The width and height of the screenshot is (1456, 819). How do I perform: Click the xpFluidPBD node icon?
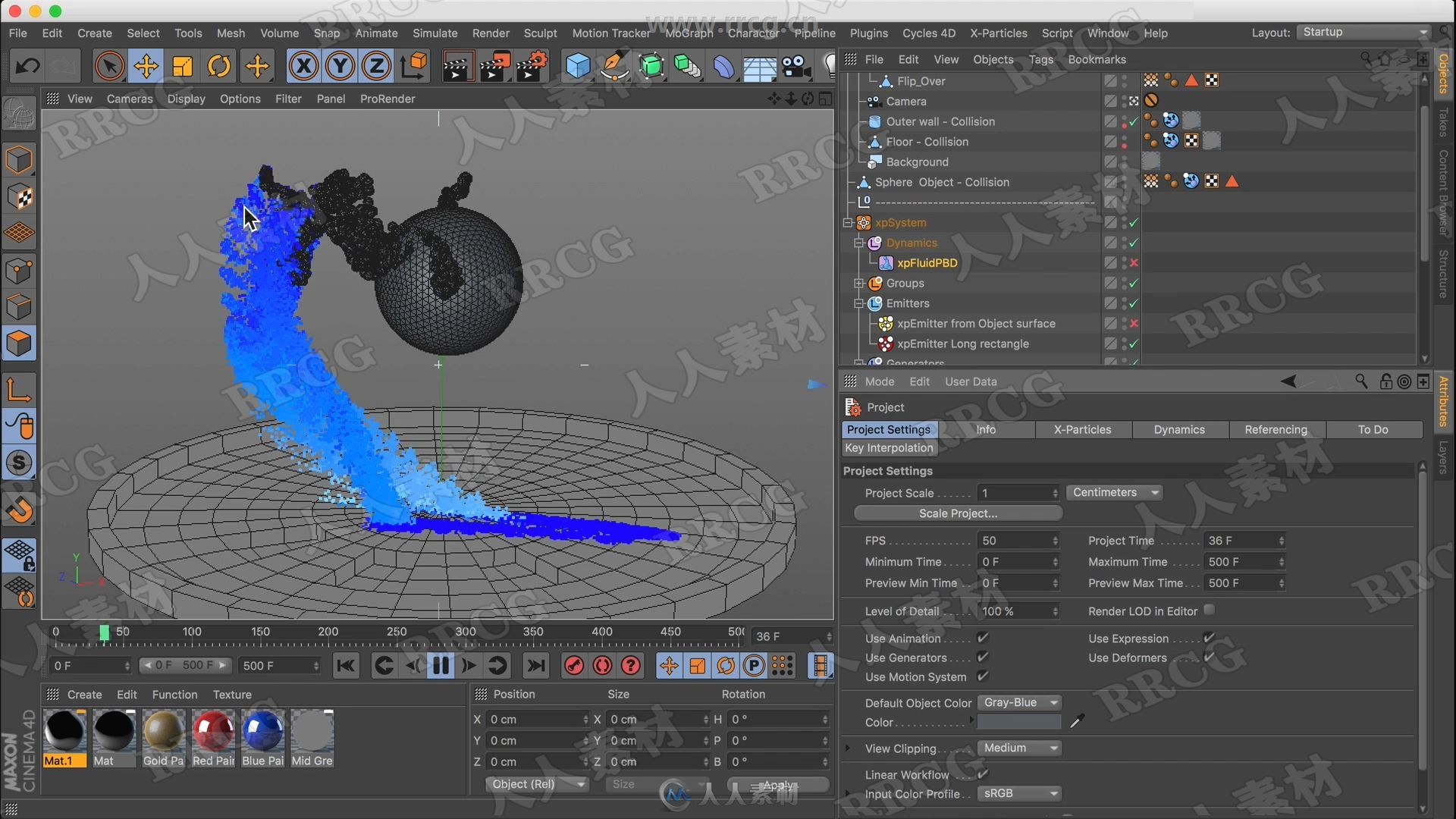(x=885, y=263)
